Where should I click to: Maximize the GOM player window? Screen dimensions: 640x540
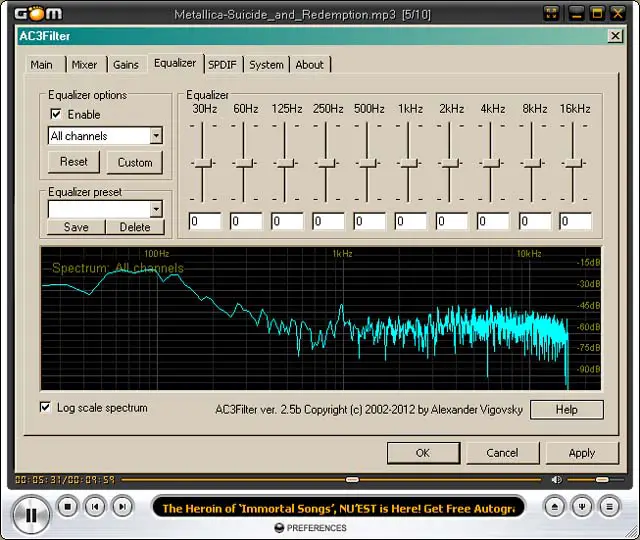[x=597, y=13]
